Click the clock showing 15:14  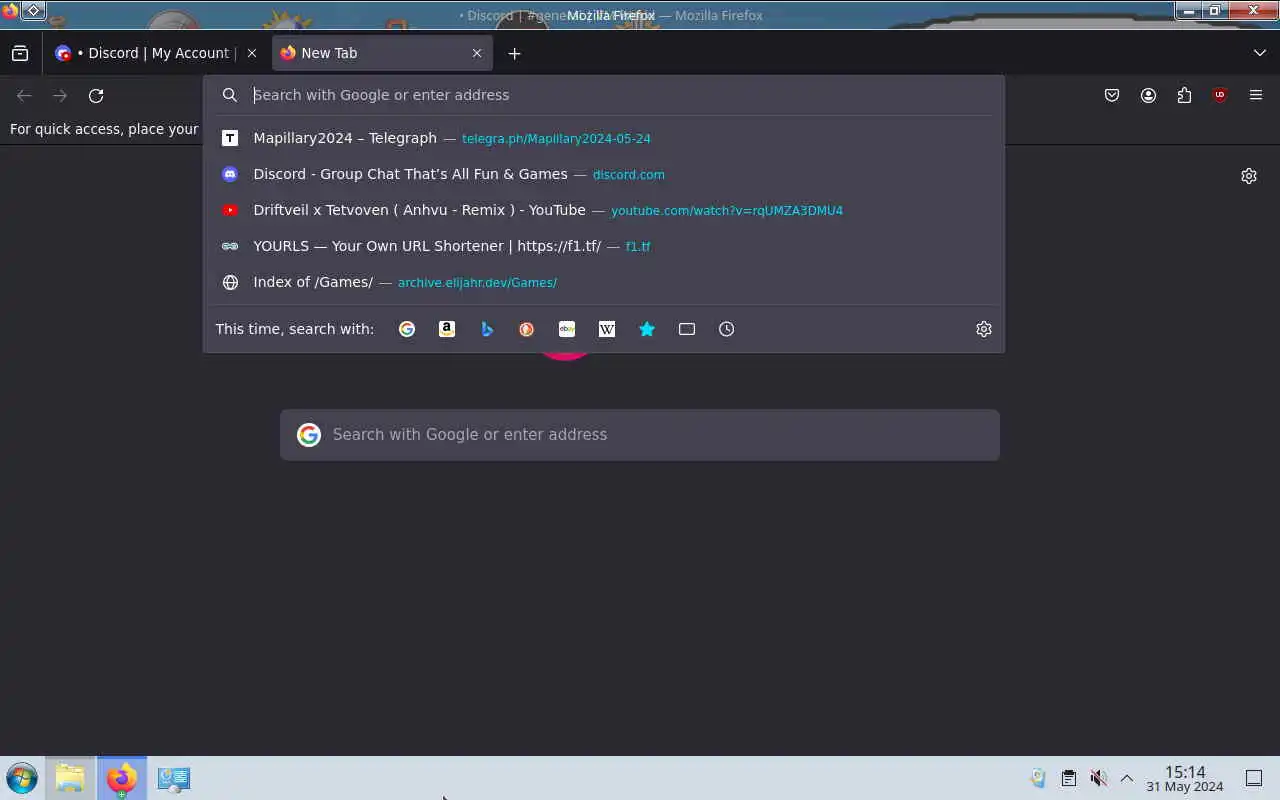(x=1185, y=779)
